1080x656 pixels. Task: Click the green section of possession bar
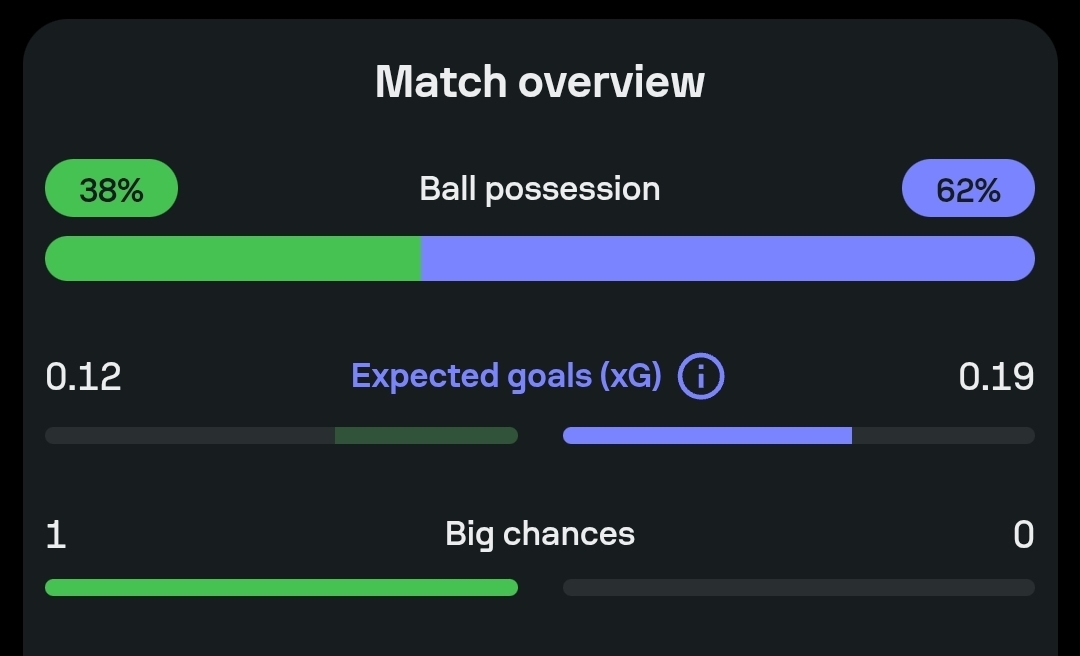click(x=233, y=258)
